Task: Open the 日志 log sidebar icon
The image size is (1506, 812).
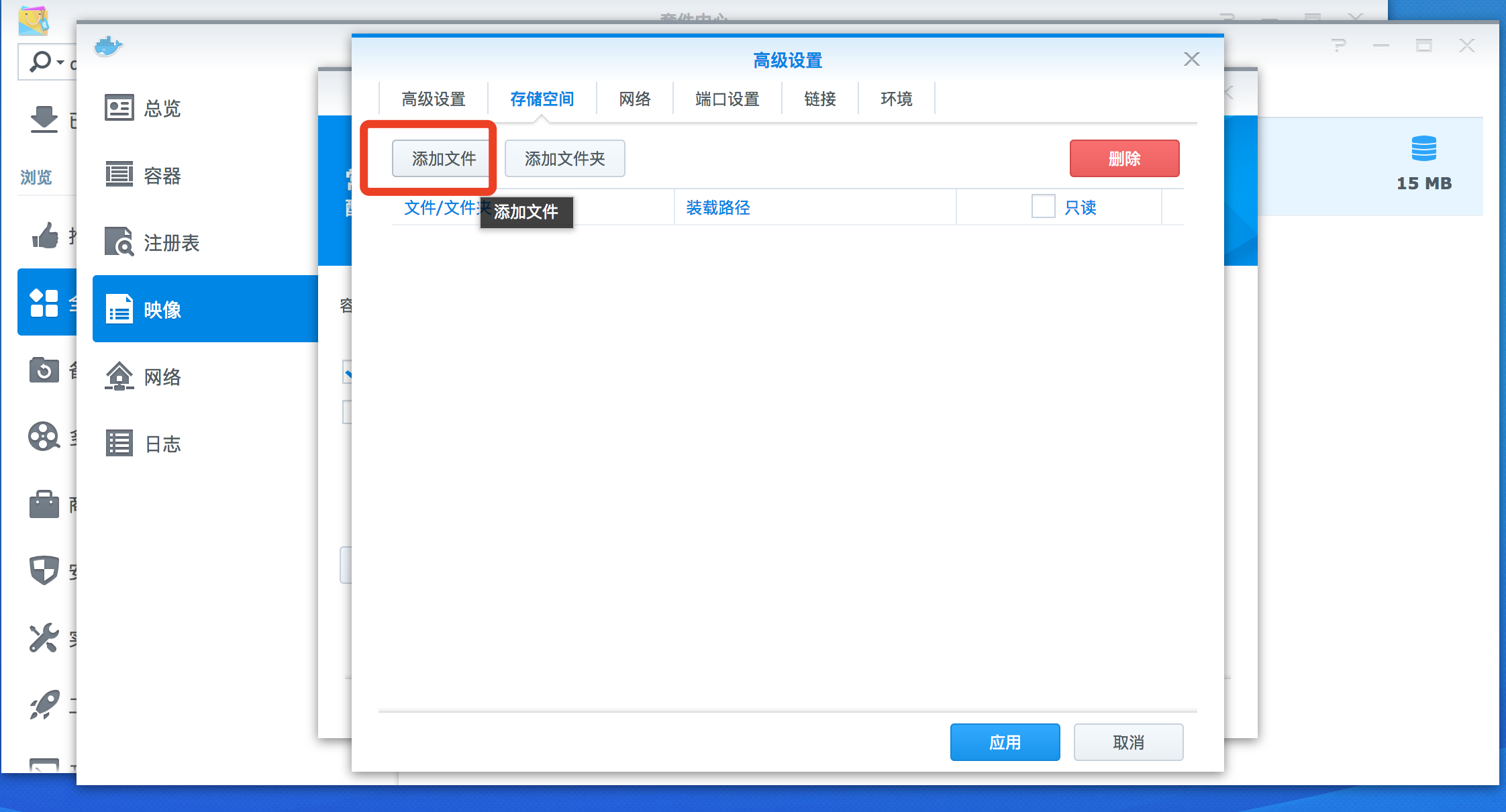Action: [119, 444]
